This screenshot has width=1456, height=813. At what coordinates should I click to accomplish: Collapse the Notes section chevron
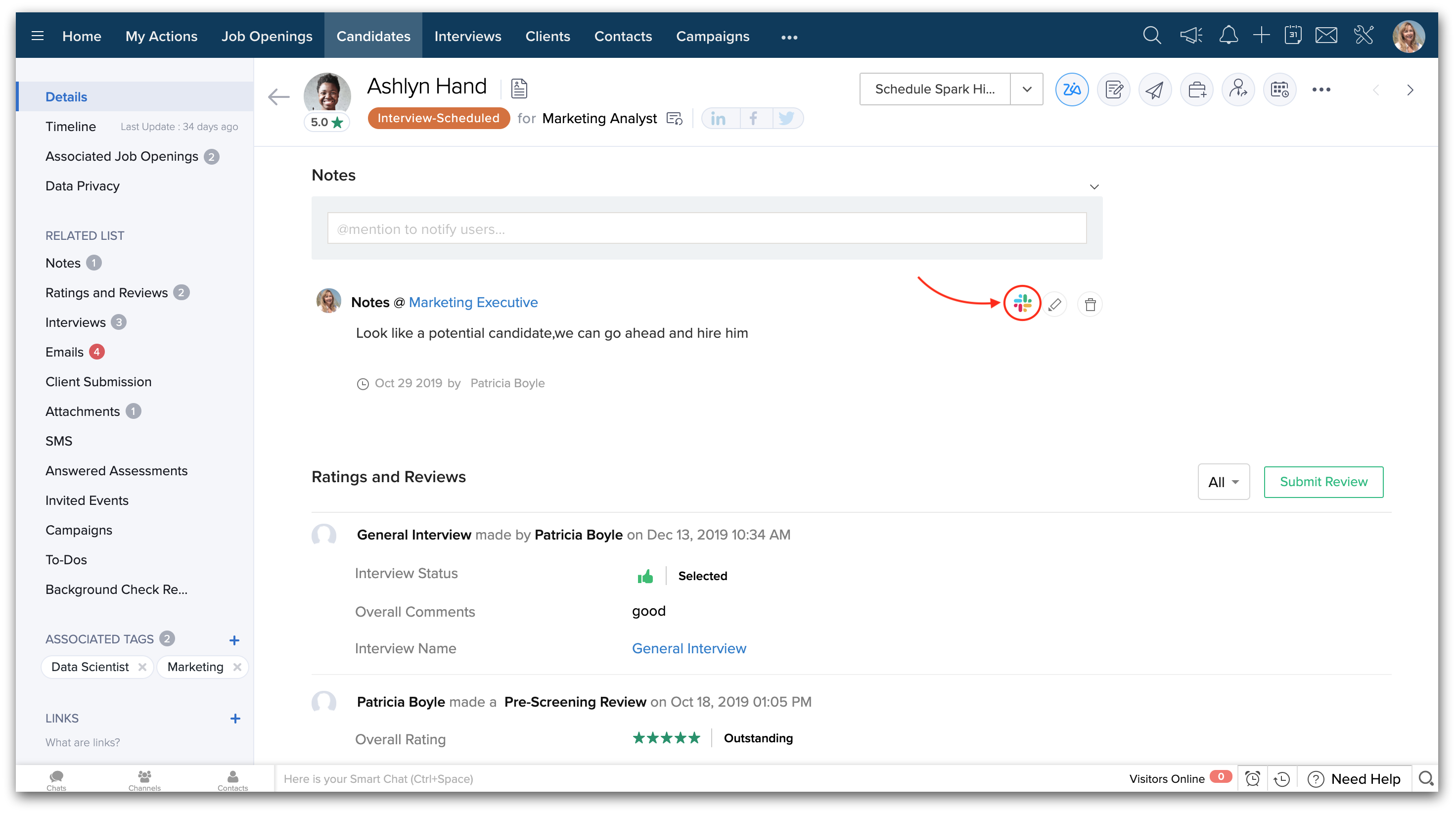pyautogui.click(x=1094, y=186)
